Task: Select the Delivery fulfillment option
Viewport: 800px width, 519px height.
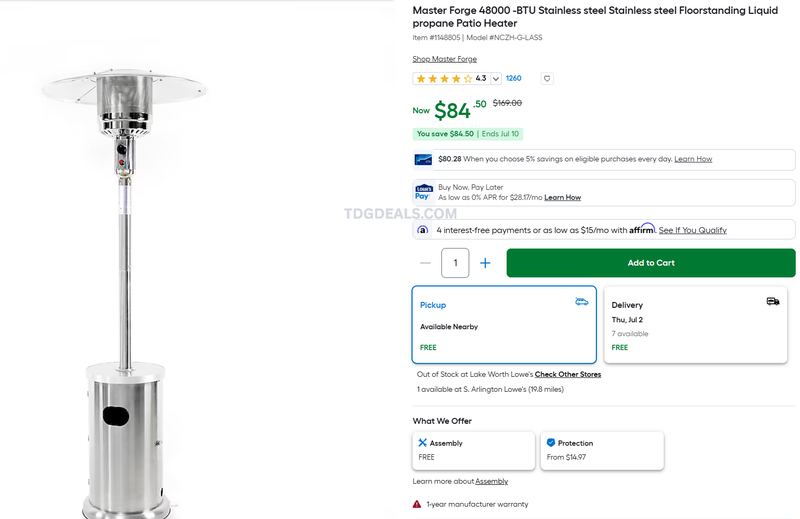Action: 695,325
